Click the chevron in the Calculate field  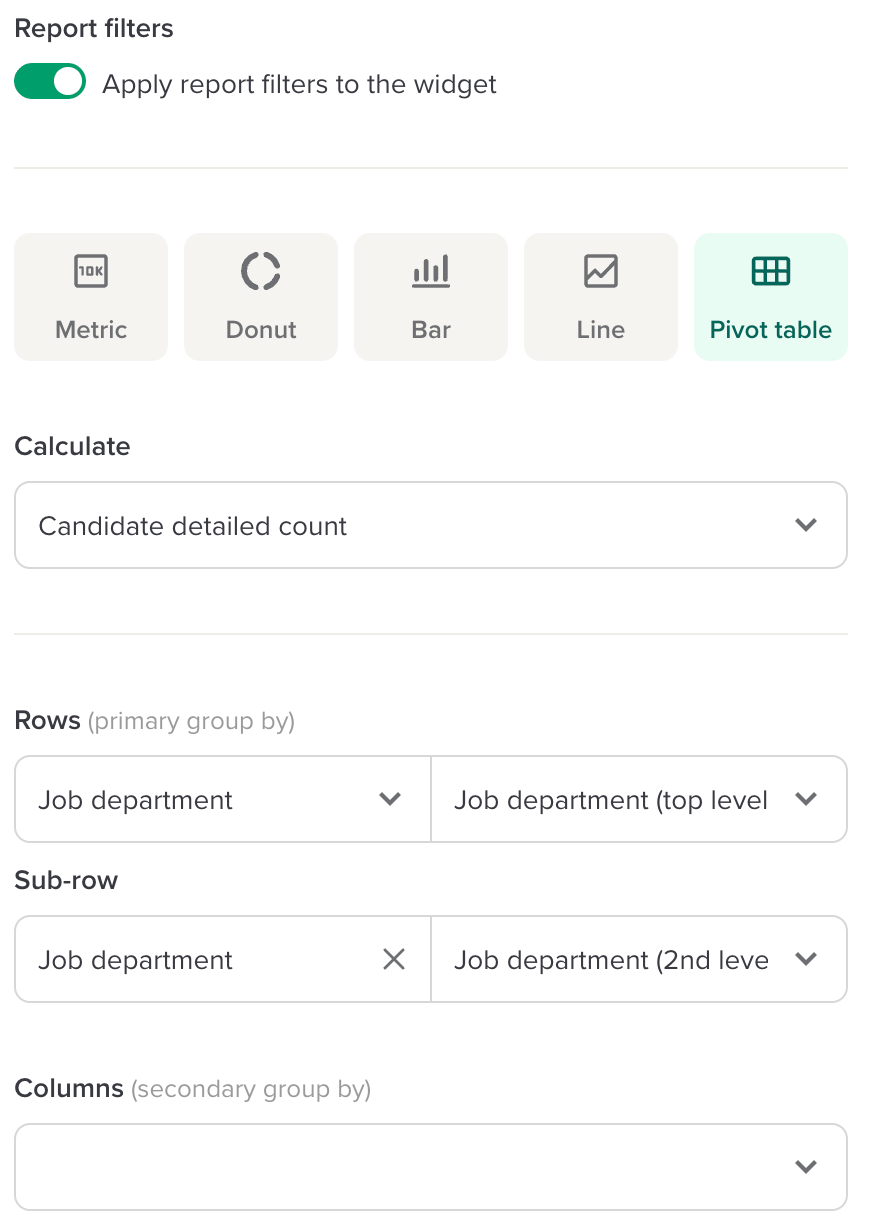click(x=806, y=525)
